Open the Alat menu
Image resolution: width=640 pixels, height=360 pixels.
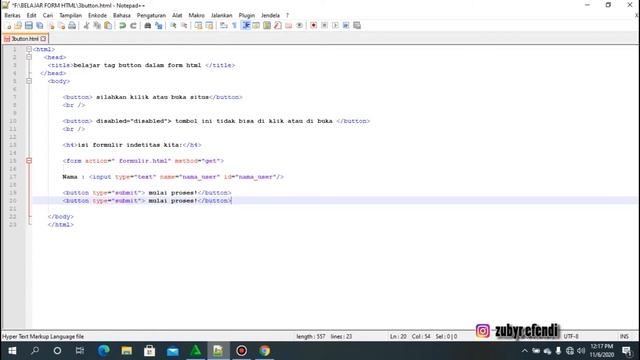tap(177, 16)
